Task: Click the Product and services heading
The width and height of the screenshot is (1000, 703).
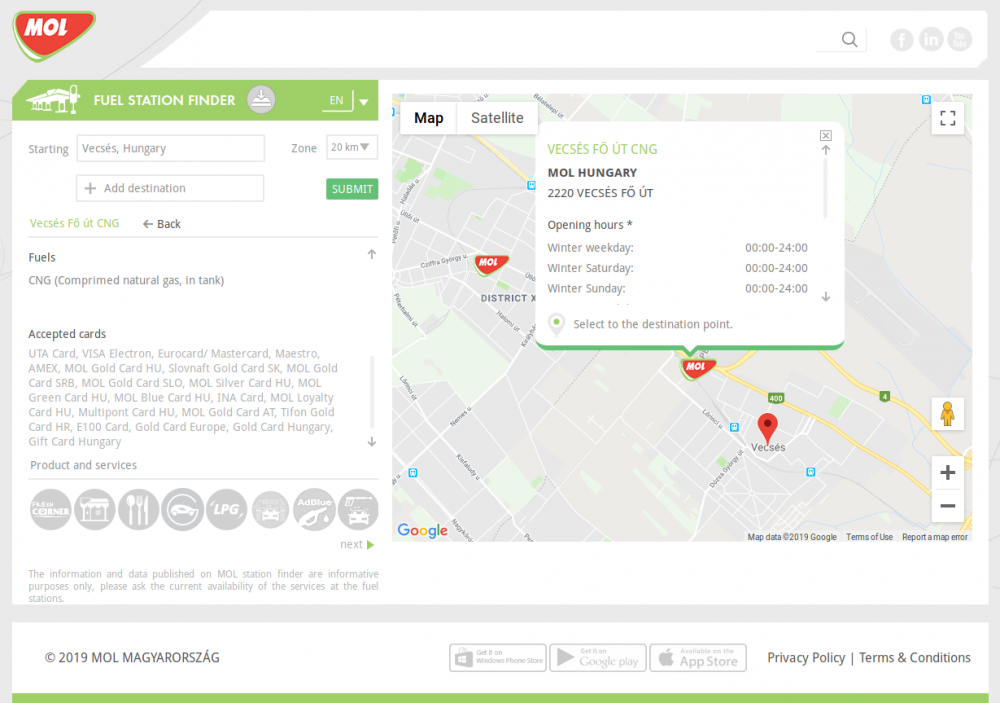Action: 84,465
